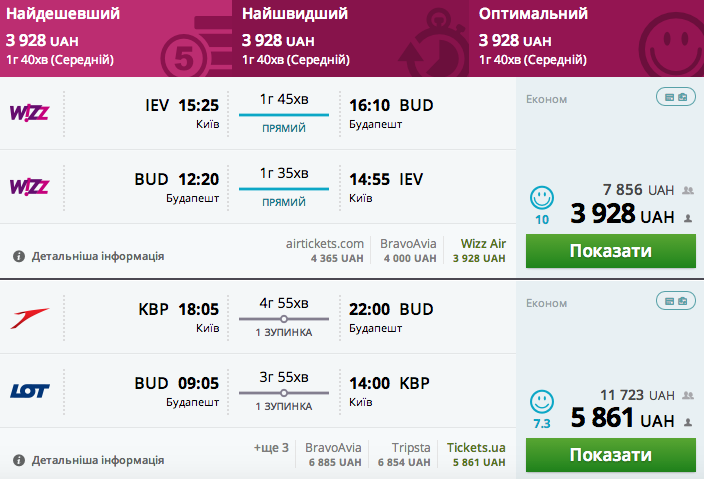704x479 pixels.
Task: Select Tripsta price 6 854 UAH
Action: point(404,454)
